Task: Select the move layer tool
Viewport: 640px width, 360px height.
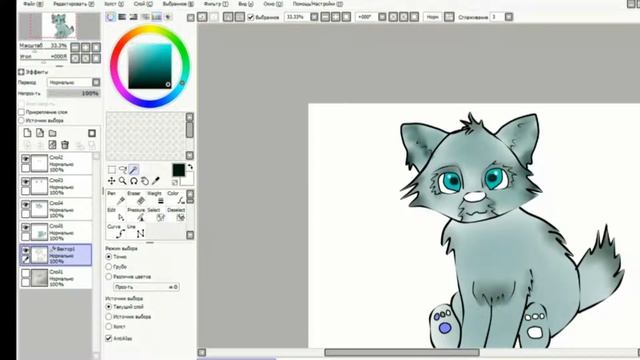Action: pyautogui.click(x=111, y=181)
